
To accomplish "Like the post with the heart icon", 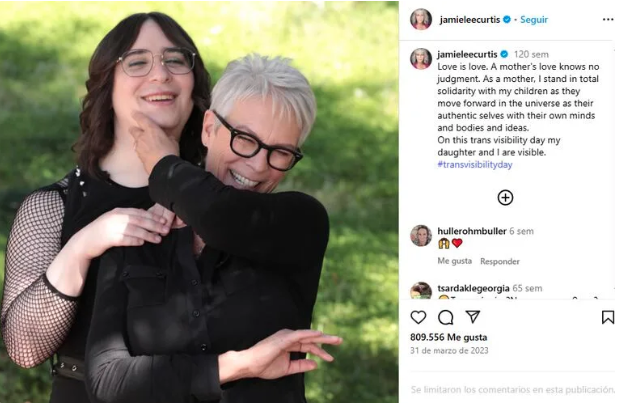I will (x=418, y=318).
